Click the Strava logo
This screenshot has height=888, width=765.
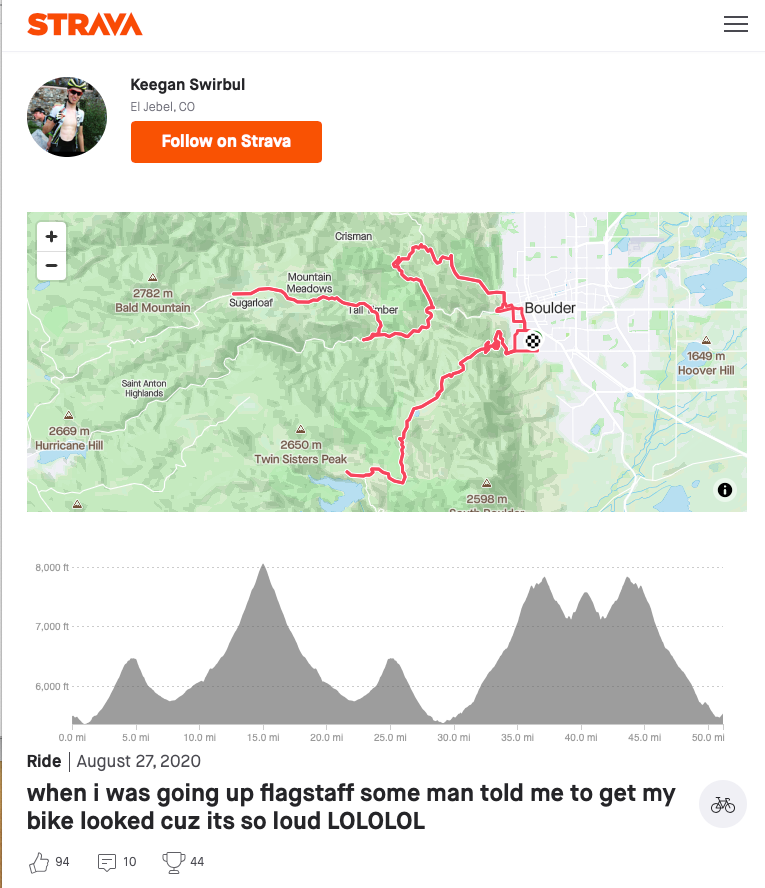coord(85,25)
